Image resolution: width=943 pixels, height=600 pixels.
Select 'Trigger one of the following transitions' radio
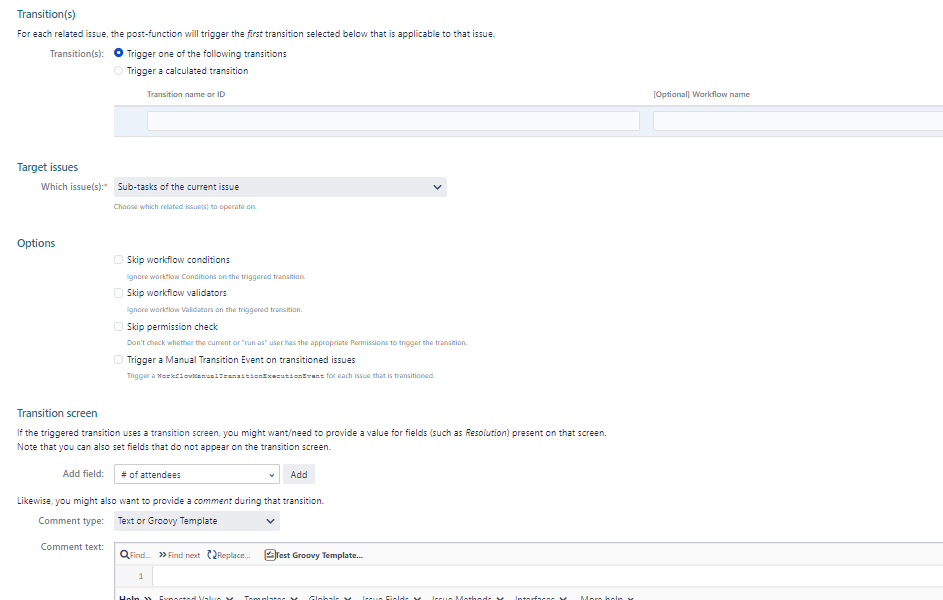118,53
